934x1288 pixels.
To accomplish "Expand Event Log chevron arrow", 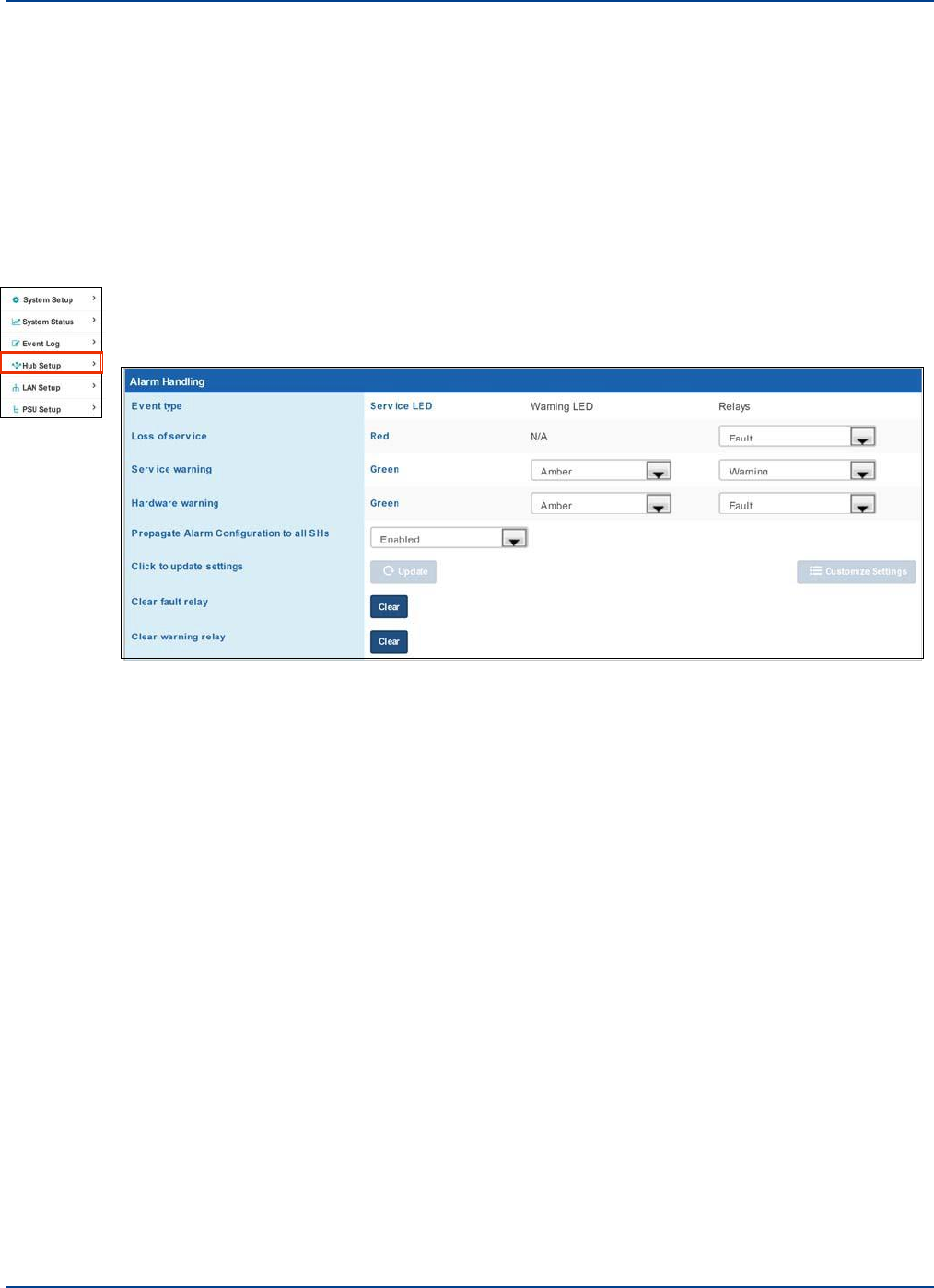I will tap(94, 343).
